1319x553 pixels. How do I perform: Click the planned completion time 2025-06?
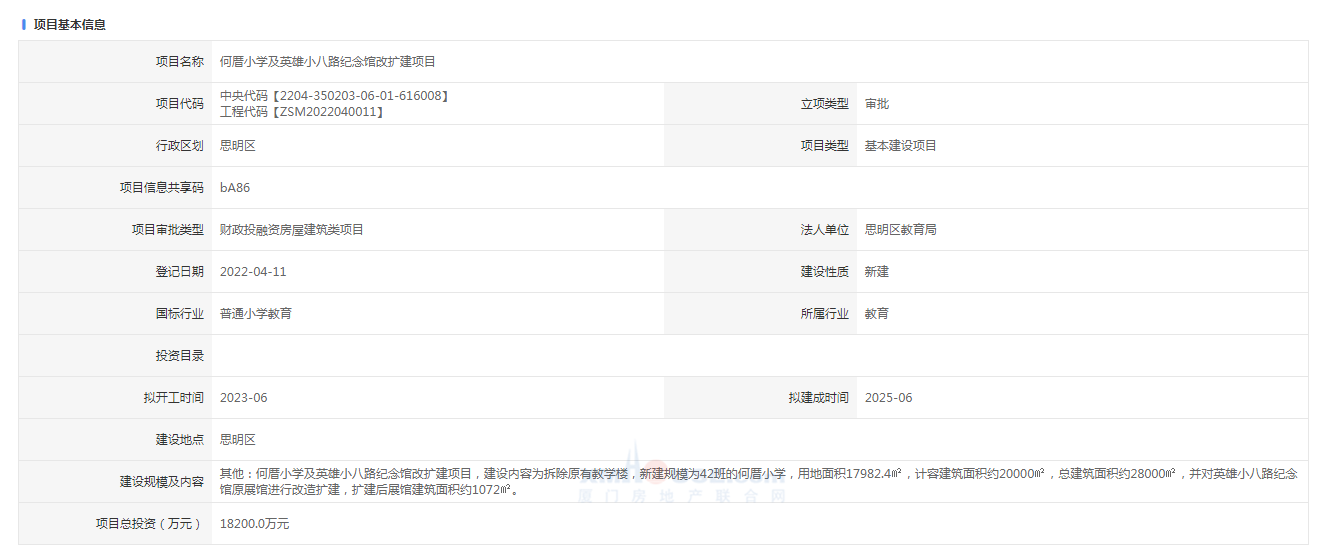(888, 398)
